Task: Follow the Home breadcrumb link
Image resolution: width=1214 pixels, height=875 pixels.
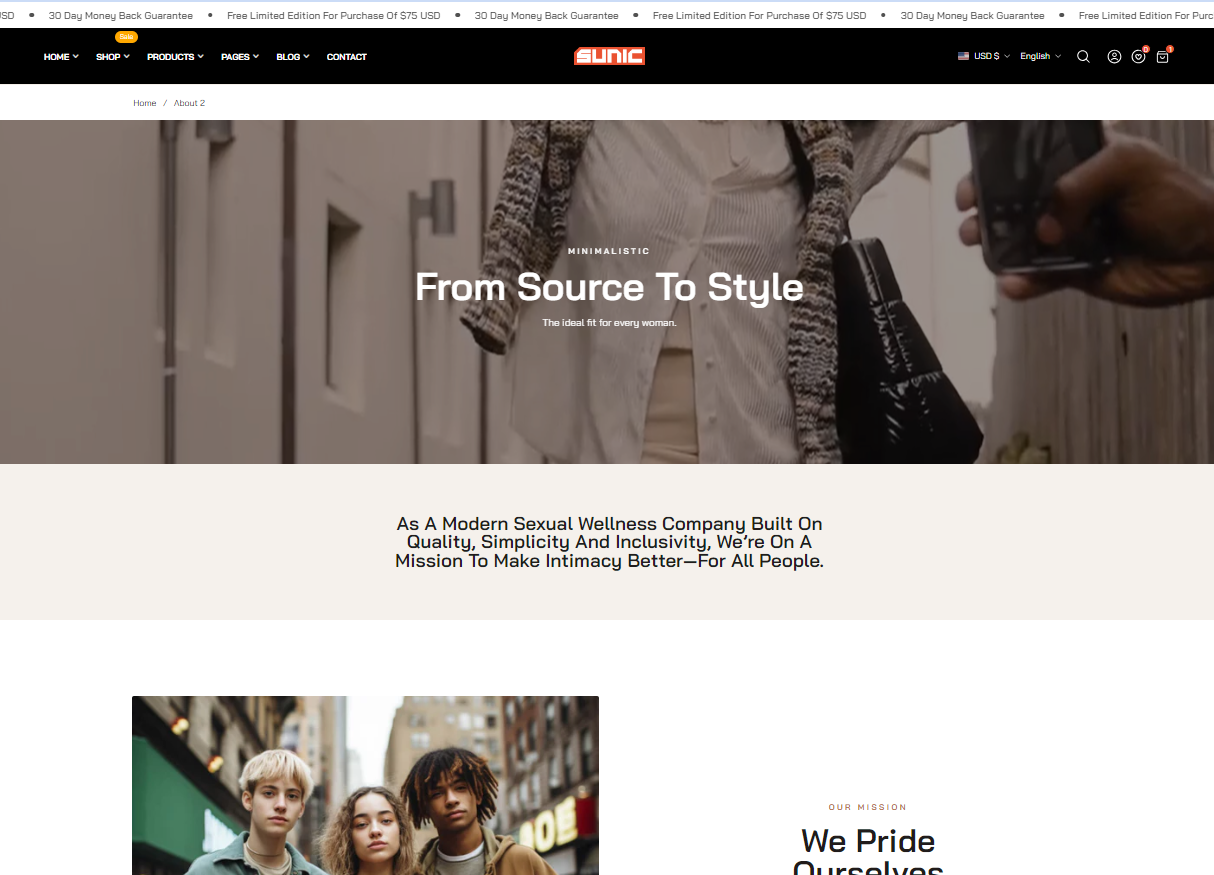Action: point(145,103)
